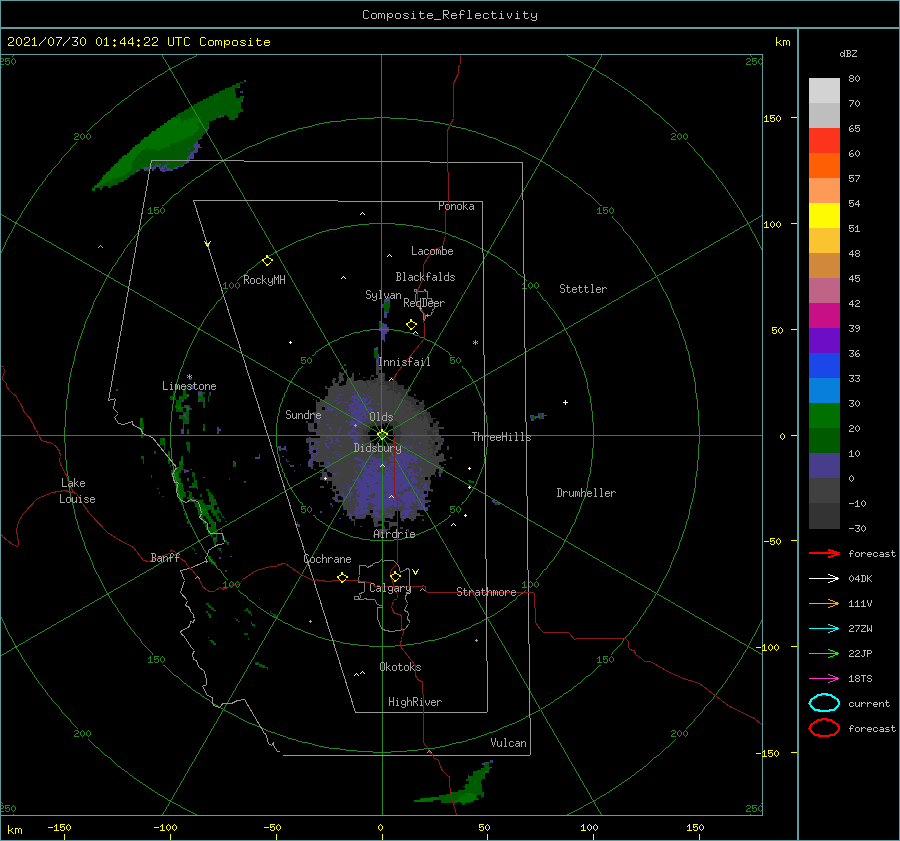Image resolution: width=900 pixels, height=841 pixels.
Task: Select the yellow diamond marker near RedDeer
Action: click(411, 325)
